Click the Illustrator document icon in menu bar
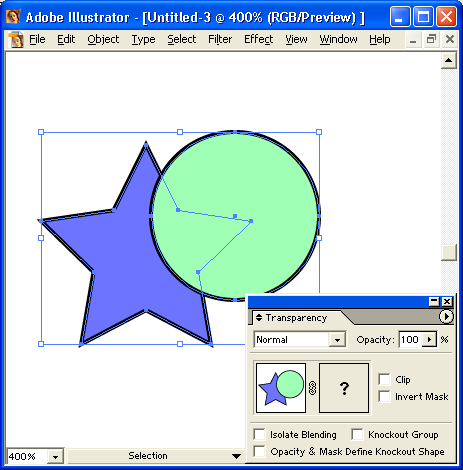Image resolution: width=463 pixels, height=470 pixels. 16,39
